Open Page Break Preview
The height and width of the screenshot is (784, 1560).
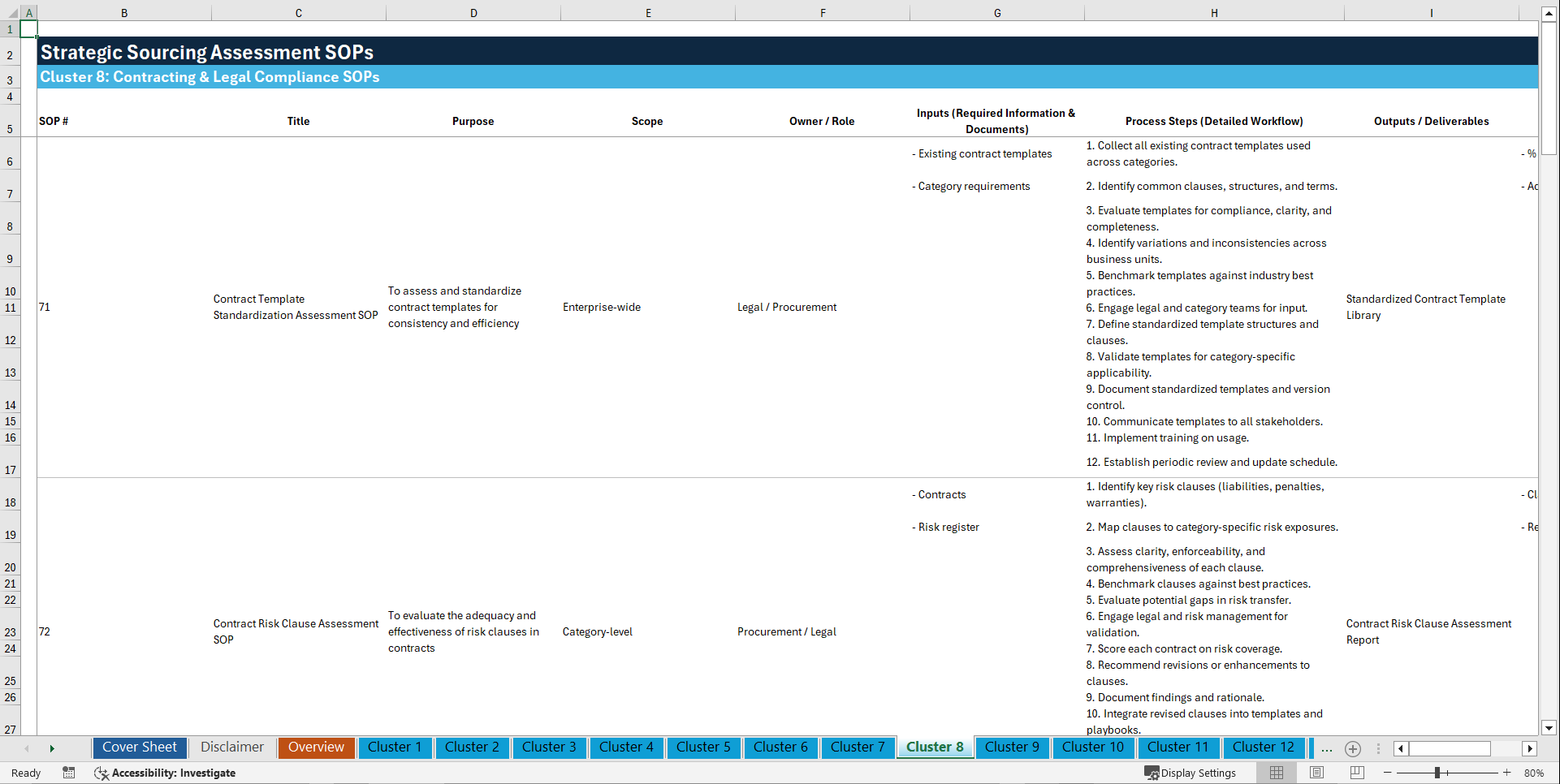pyautogui.click(x=1356, y=773)
